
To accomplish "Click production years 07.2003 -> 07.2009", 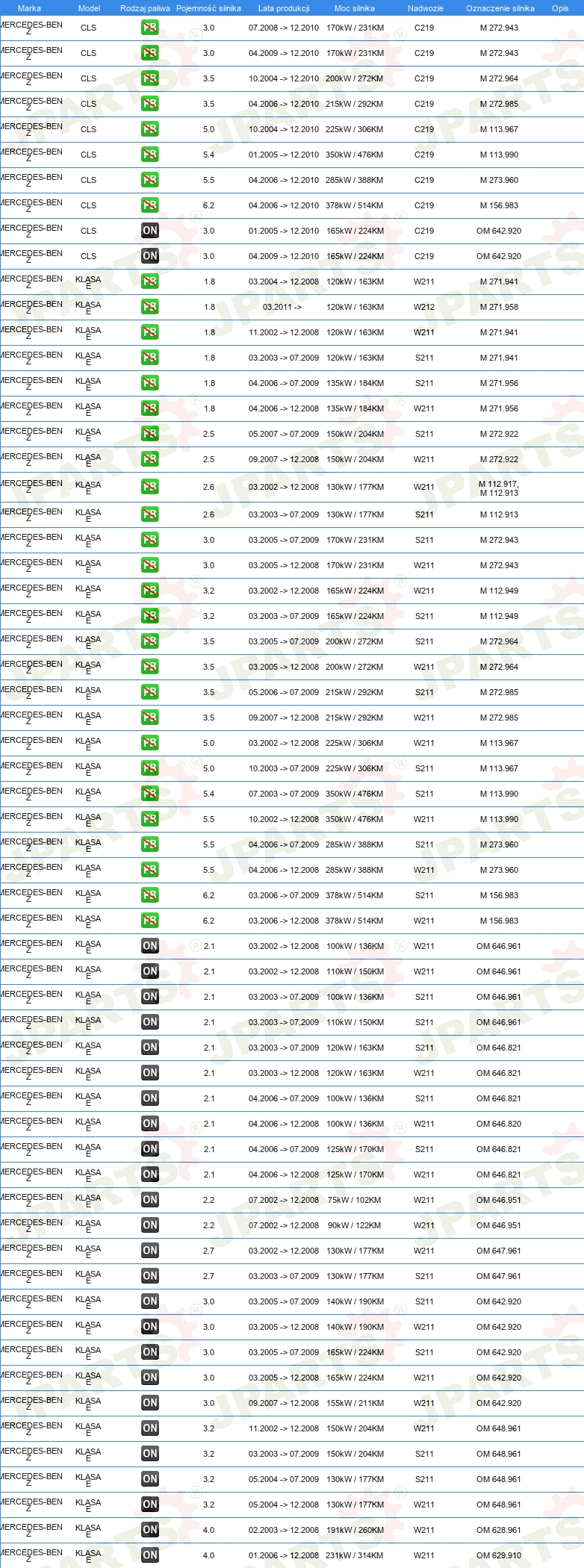I will [x=284, y=794].
